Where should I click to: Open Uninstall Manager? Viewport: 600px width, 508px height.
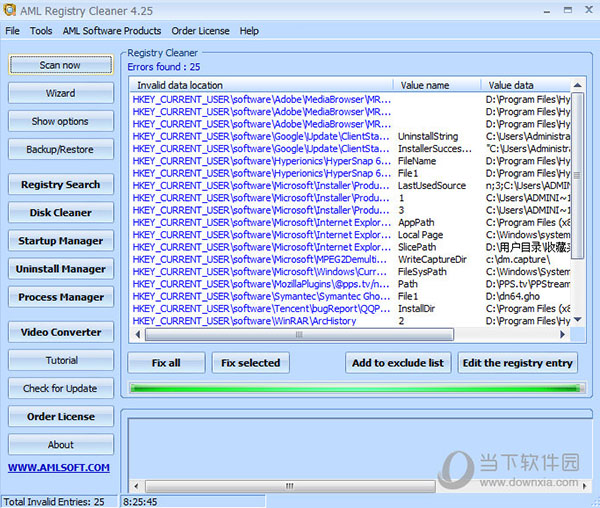[61, 269]
